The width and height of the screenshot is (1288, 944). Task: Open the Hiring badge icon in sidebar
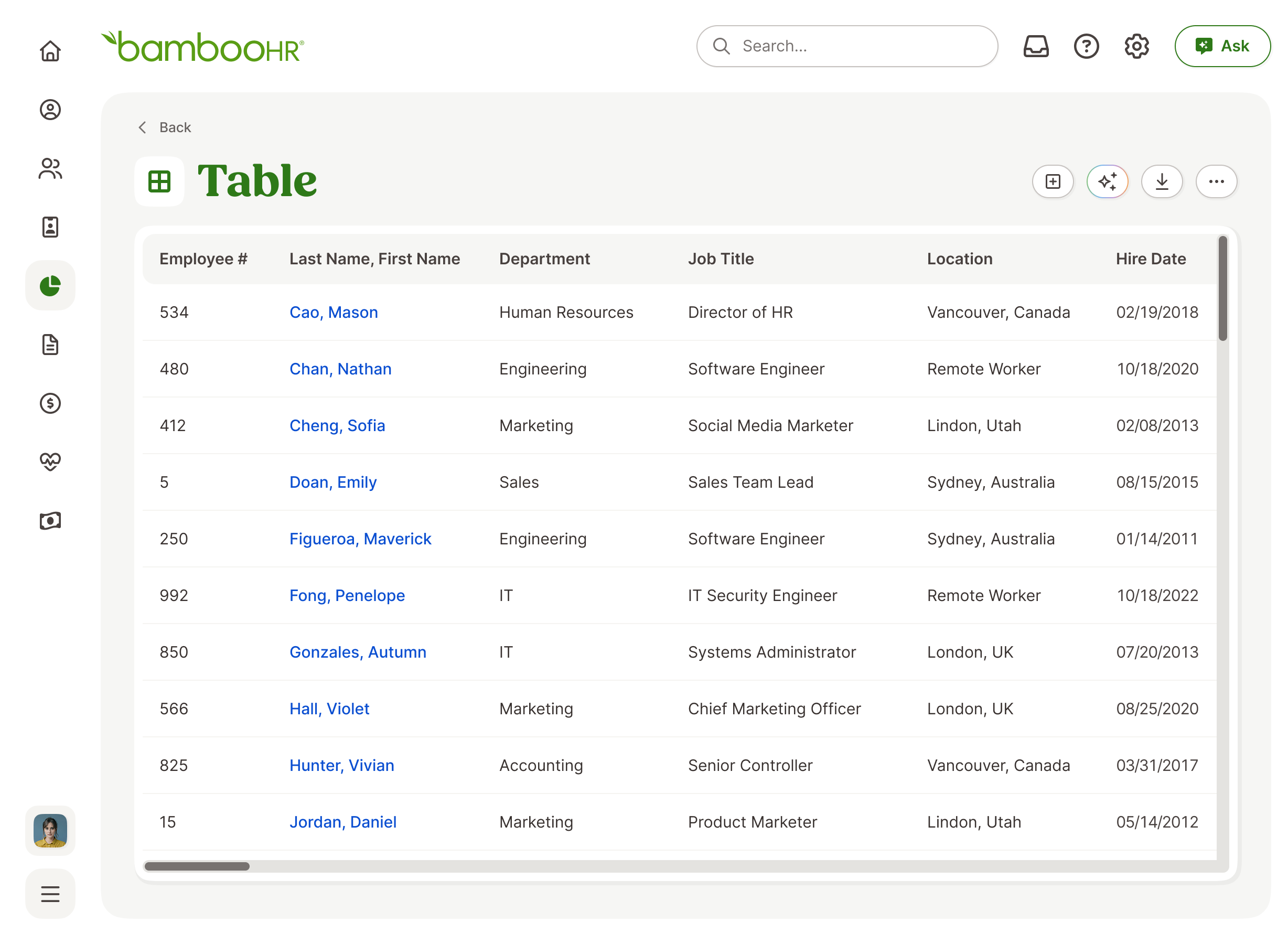[x=50, y=228]
